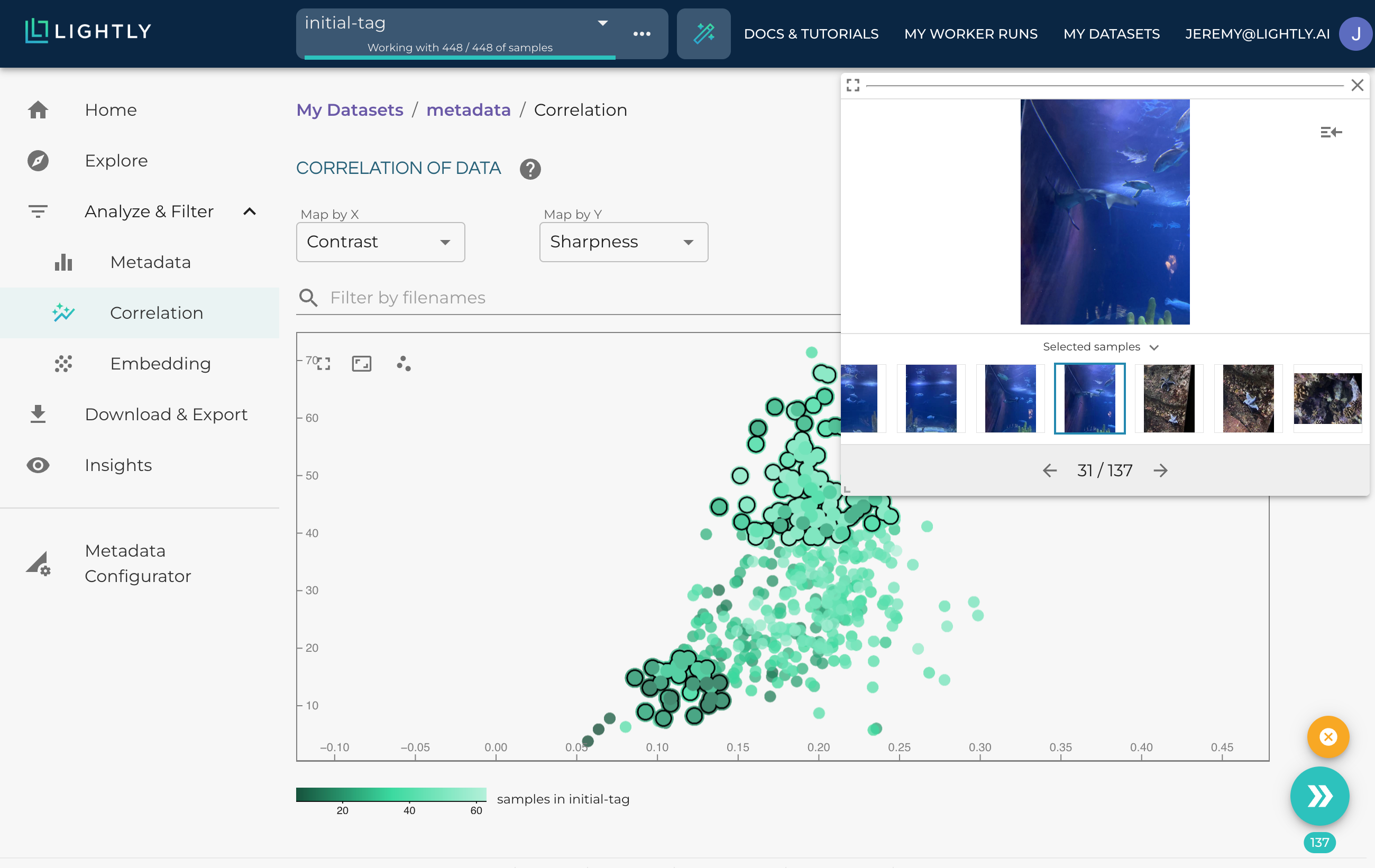Collapse the Analyze & Filter section
This screenshot has height=868, width=1375.
[250, 211]
